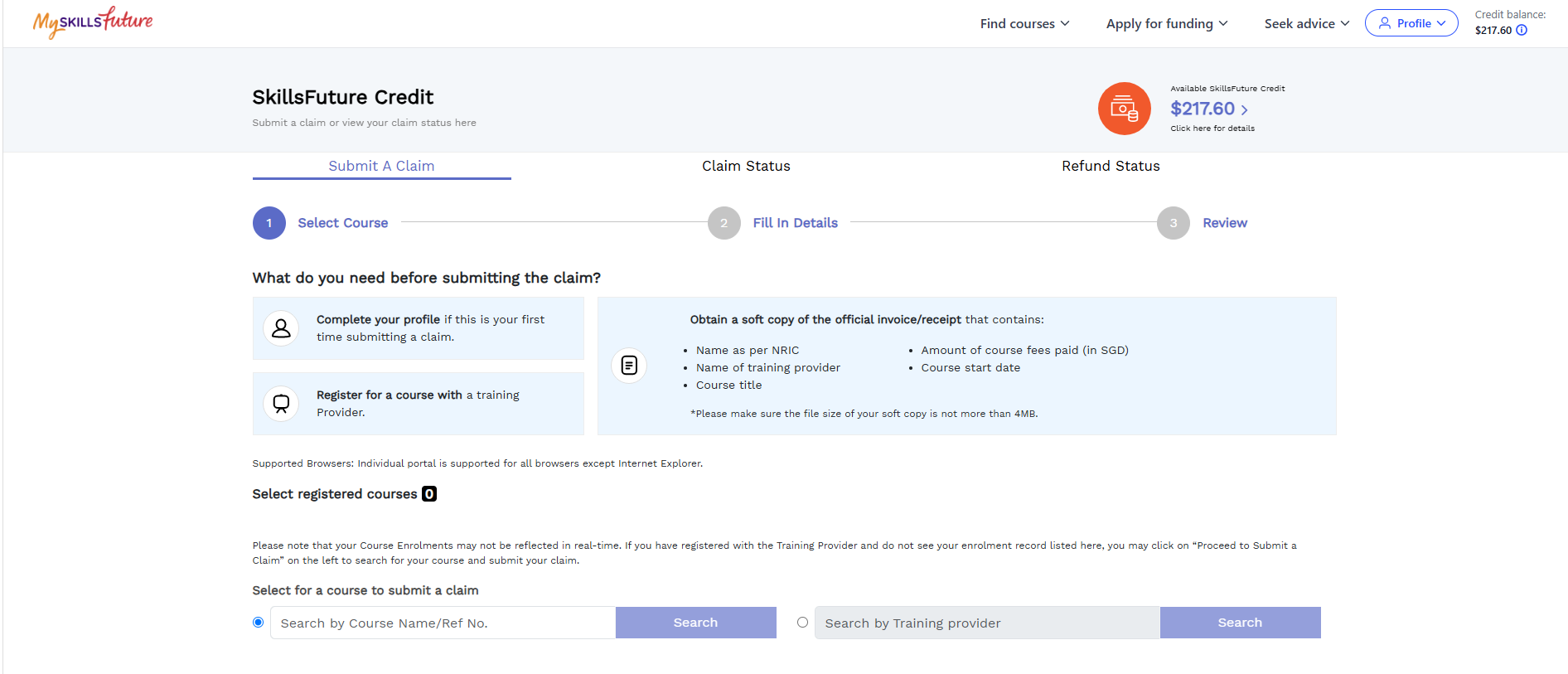
Task: Click the profile person icon in header
Action: pyautogui.click(x=1384, y=23)
